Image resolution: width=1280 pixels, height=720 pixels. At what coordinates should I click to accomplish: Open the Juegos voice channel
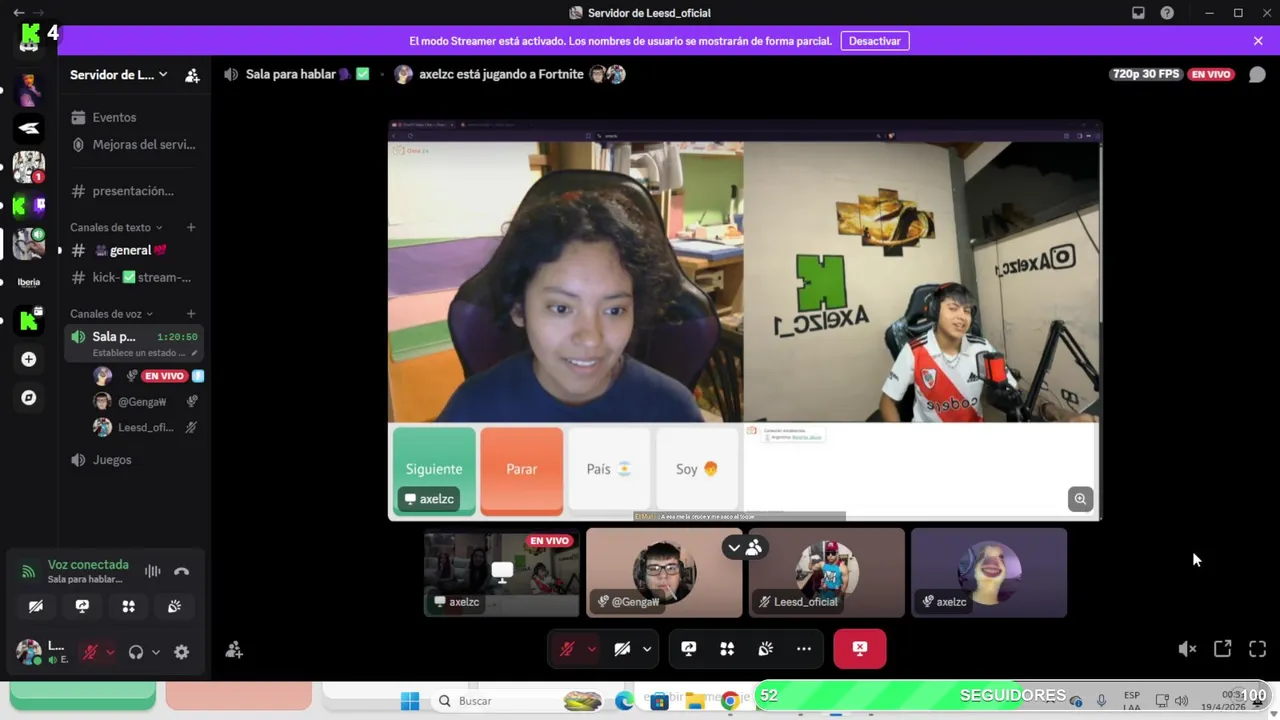(133, 460)
